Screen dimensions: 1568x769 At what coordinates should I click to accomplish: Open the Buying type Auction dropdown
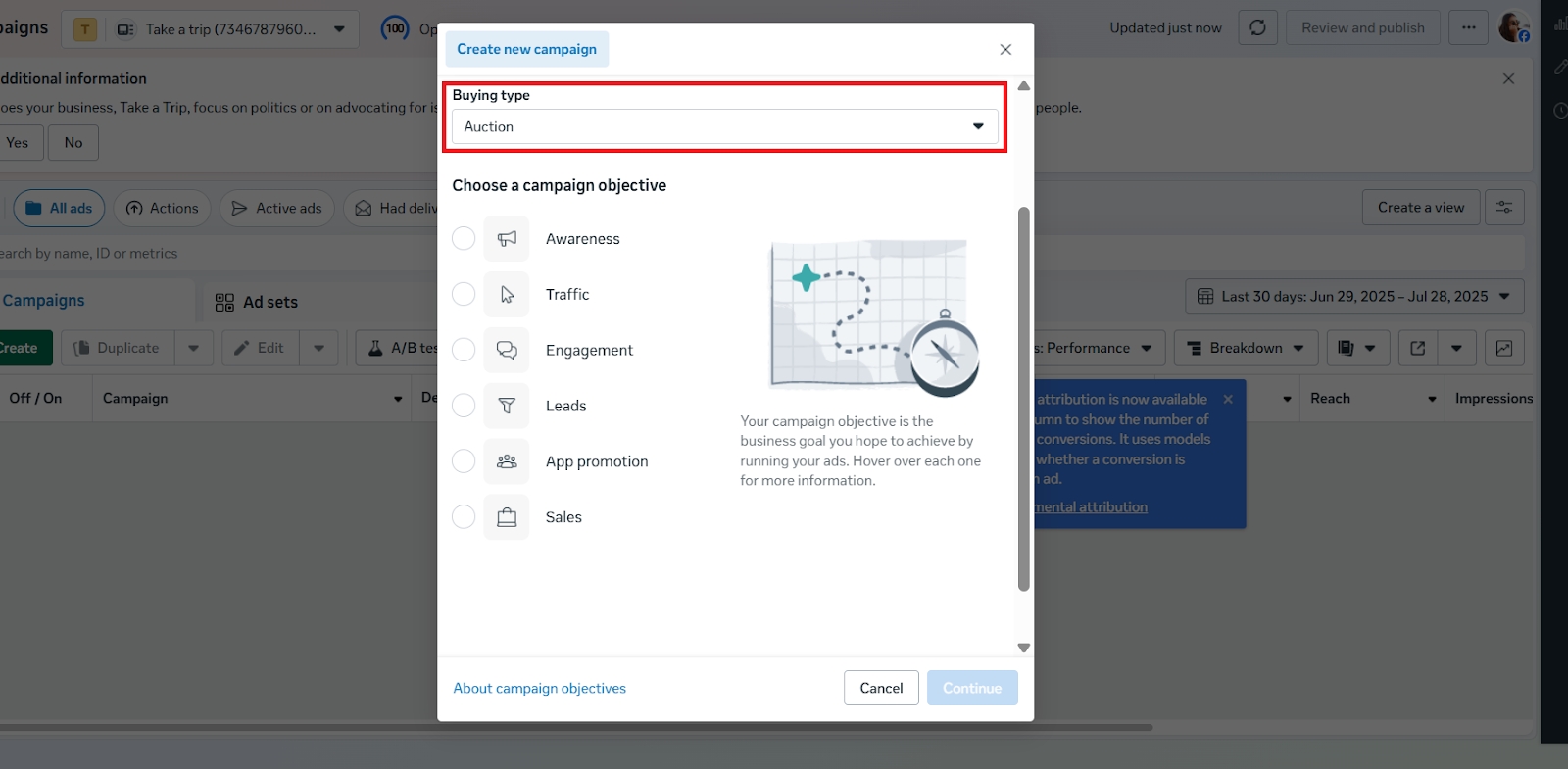pos(724,126)
